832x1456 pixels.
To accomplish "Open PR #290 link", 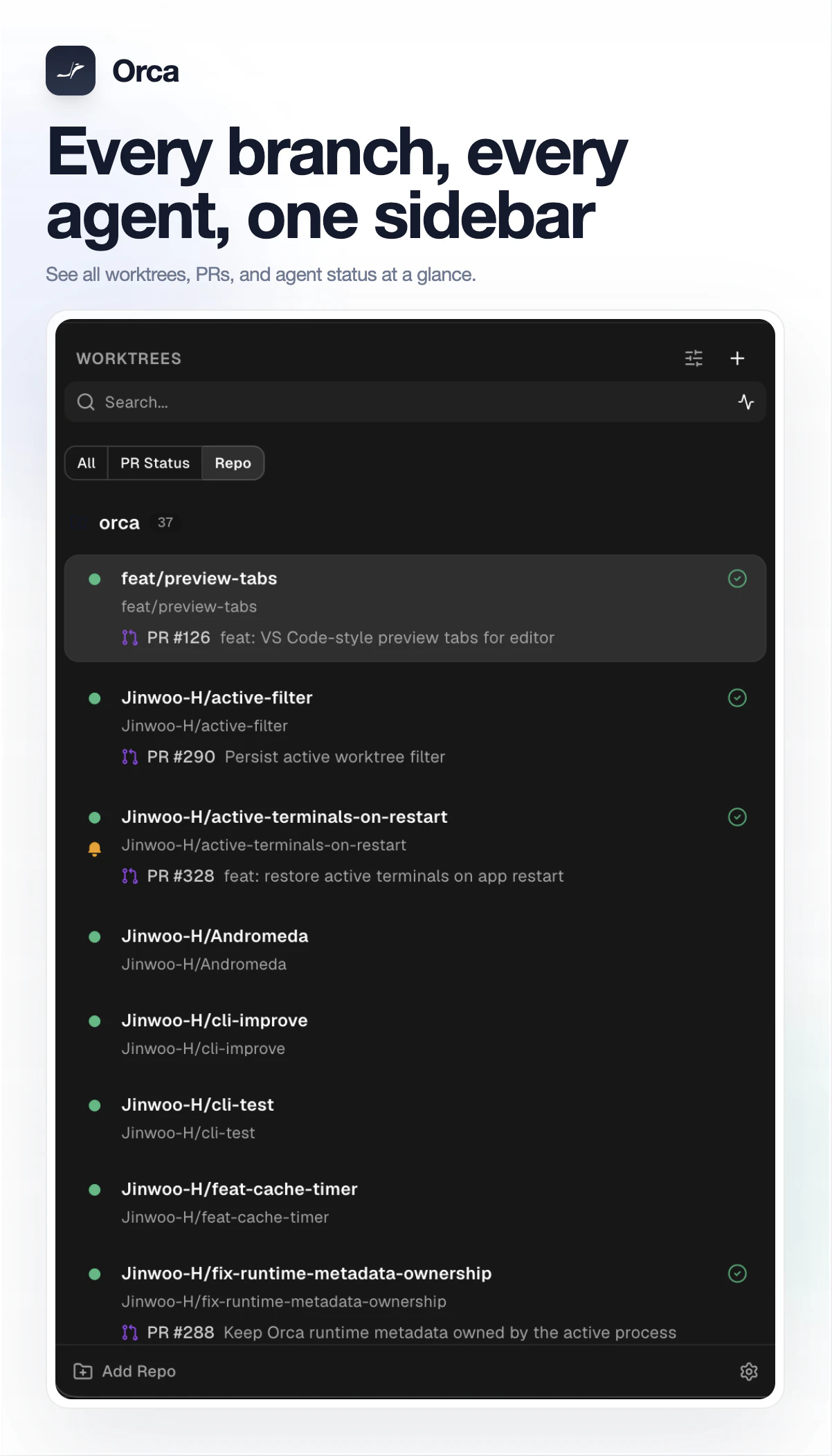I will [181, 756].
